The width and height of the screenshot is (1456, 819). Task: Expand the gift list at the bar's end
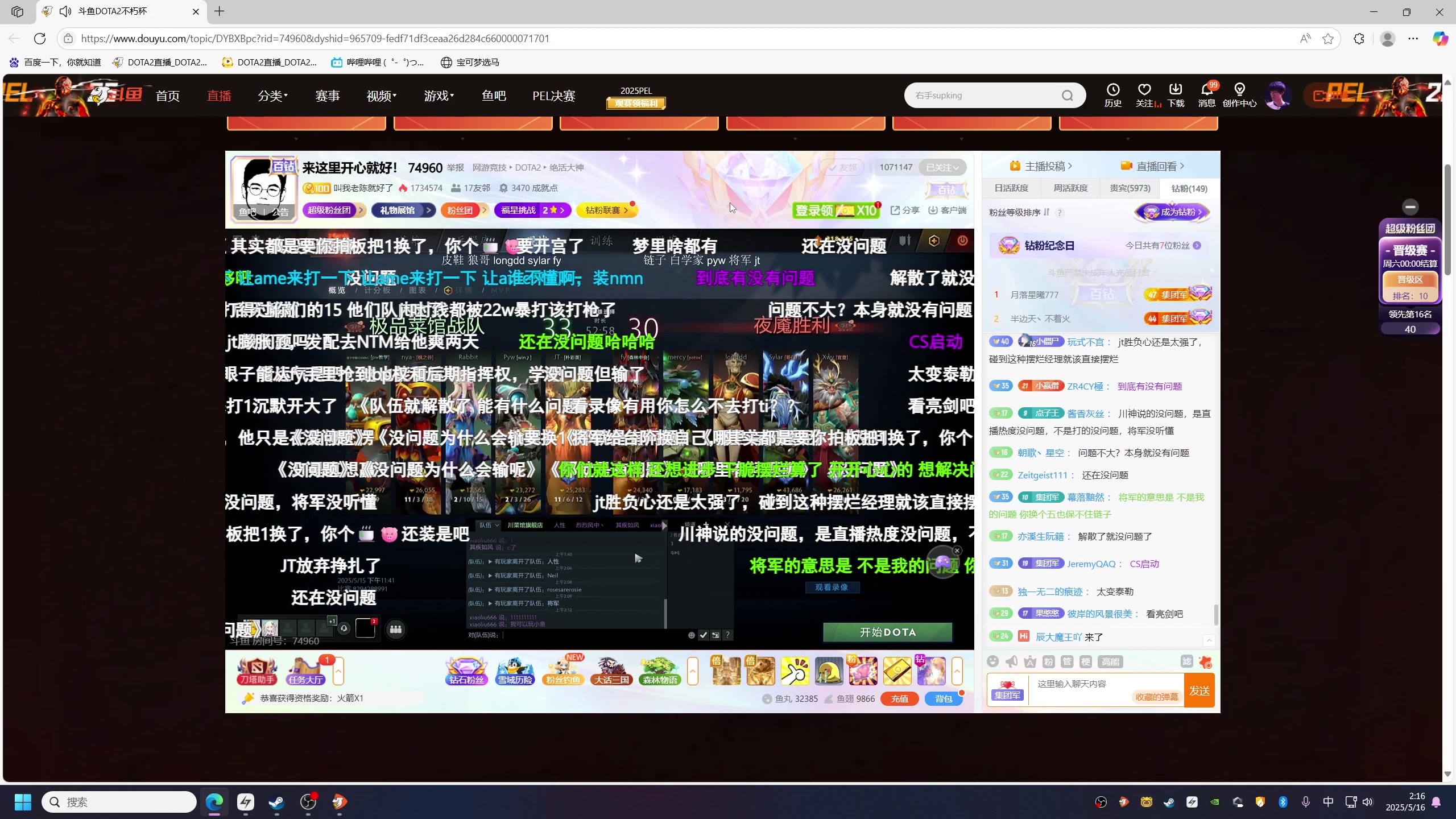(957, 671)
